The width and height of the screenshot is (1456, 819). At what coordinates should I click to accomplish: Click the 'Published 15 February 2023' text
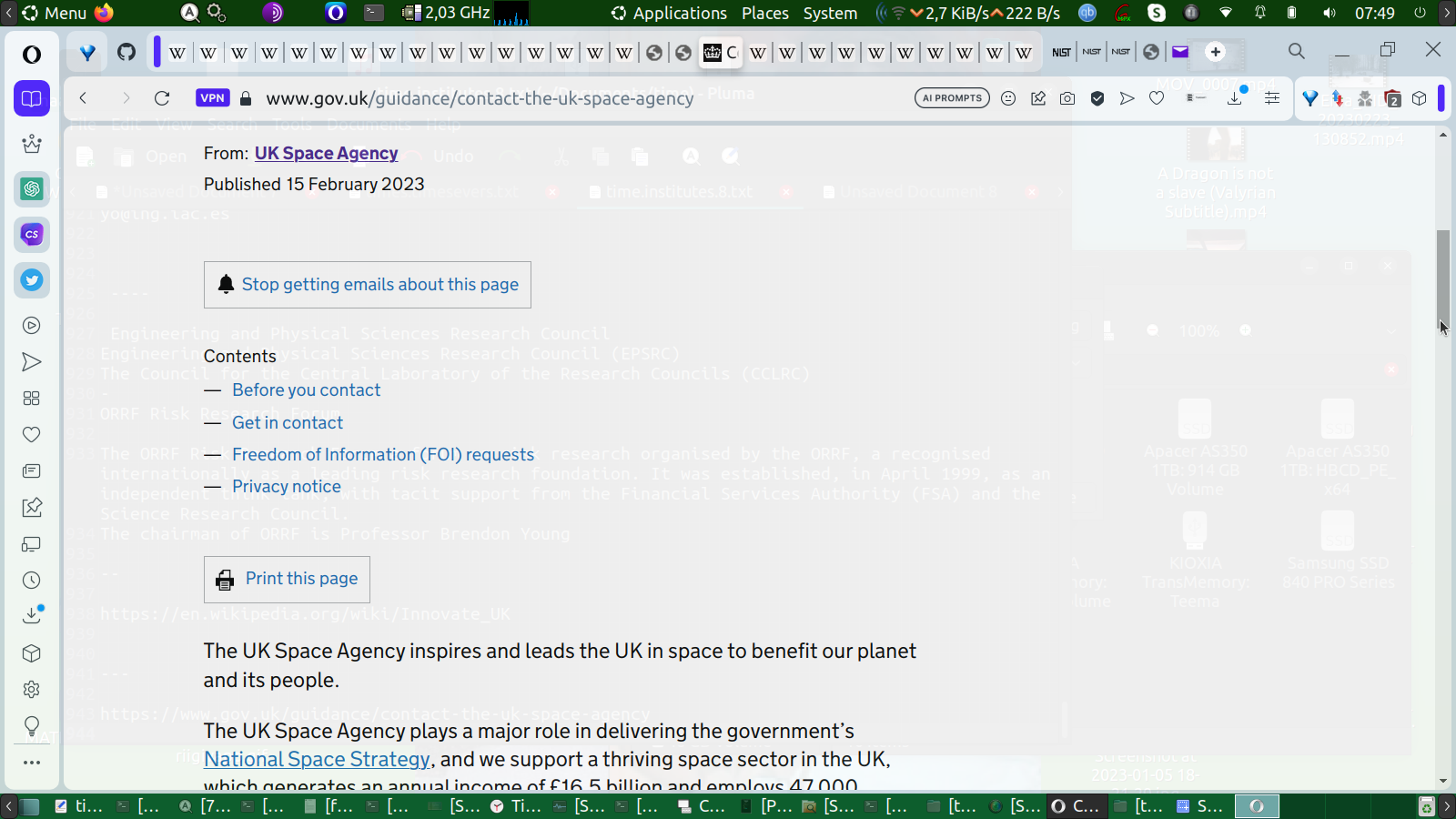[x=314, y=185]
